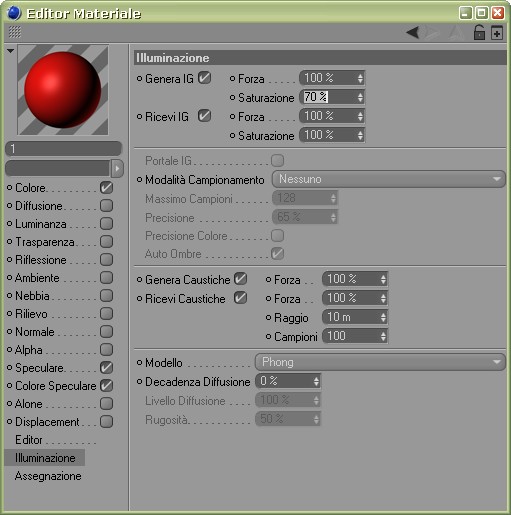Click the material name field showing 1
The width and height of the screenshot is (511, 515).
[63, 149]
